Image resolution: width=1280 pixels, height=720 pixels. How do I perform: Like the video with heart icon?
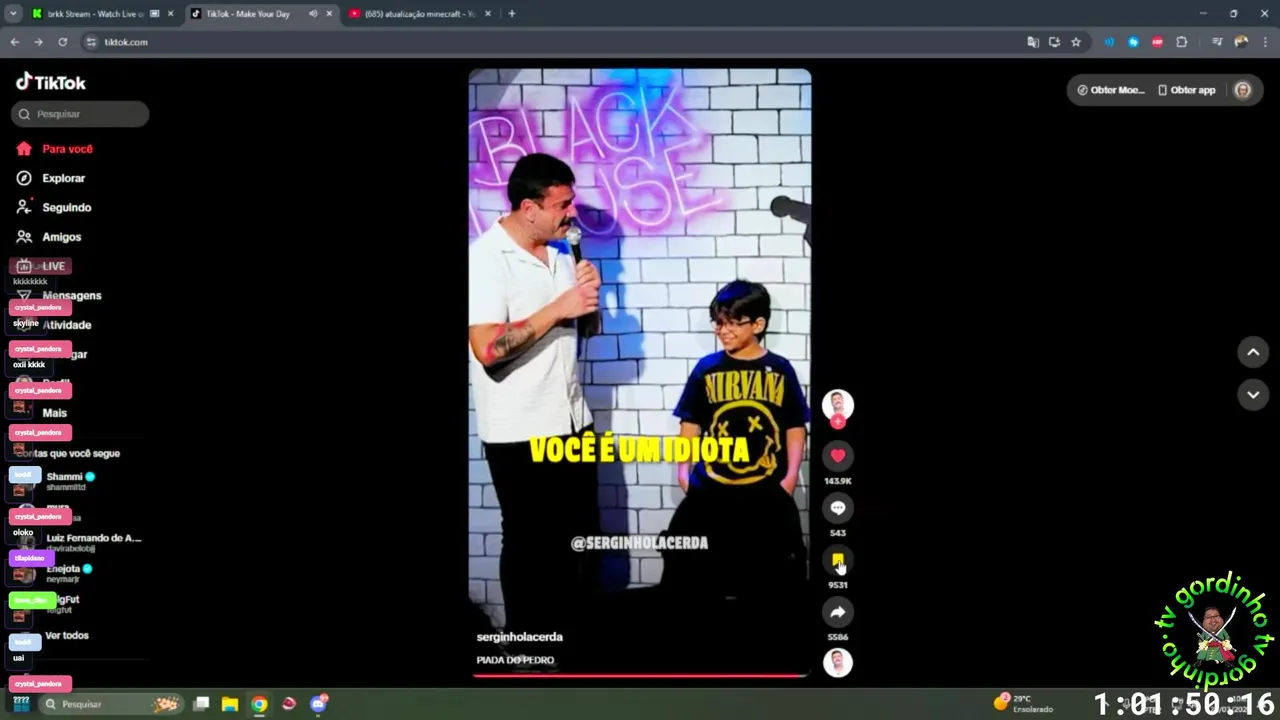point(838,456)
